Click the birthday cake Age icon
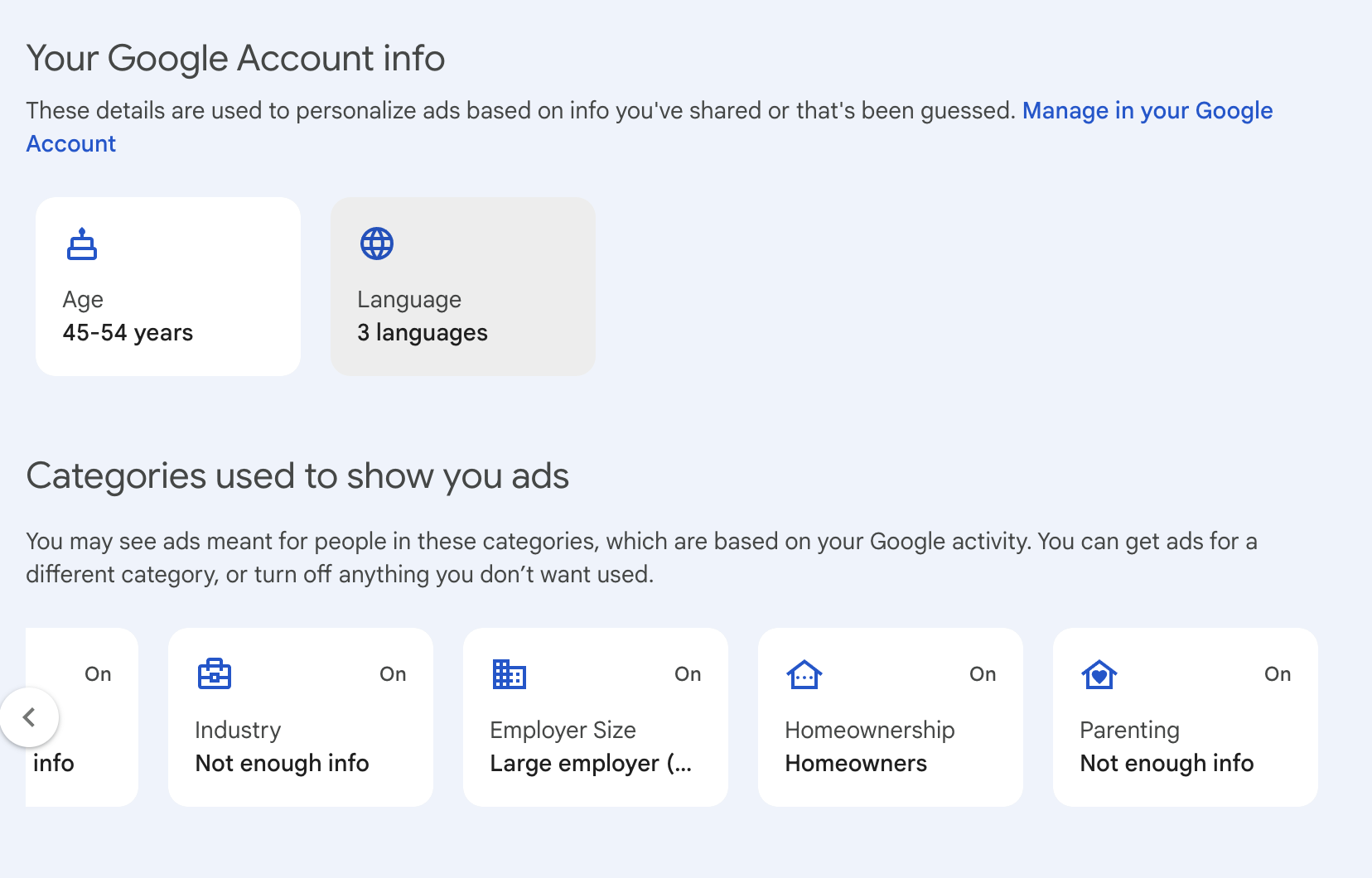1372x878 pixels. (x=82, y=244)
